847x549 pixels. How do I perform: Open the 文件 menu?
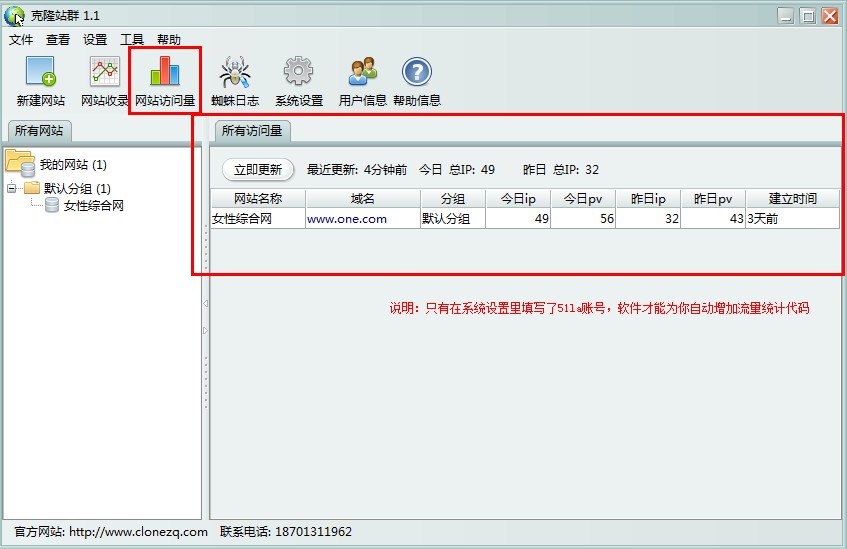tap(21, 39)
